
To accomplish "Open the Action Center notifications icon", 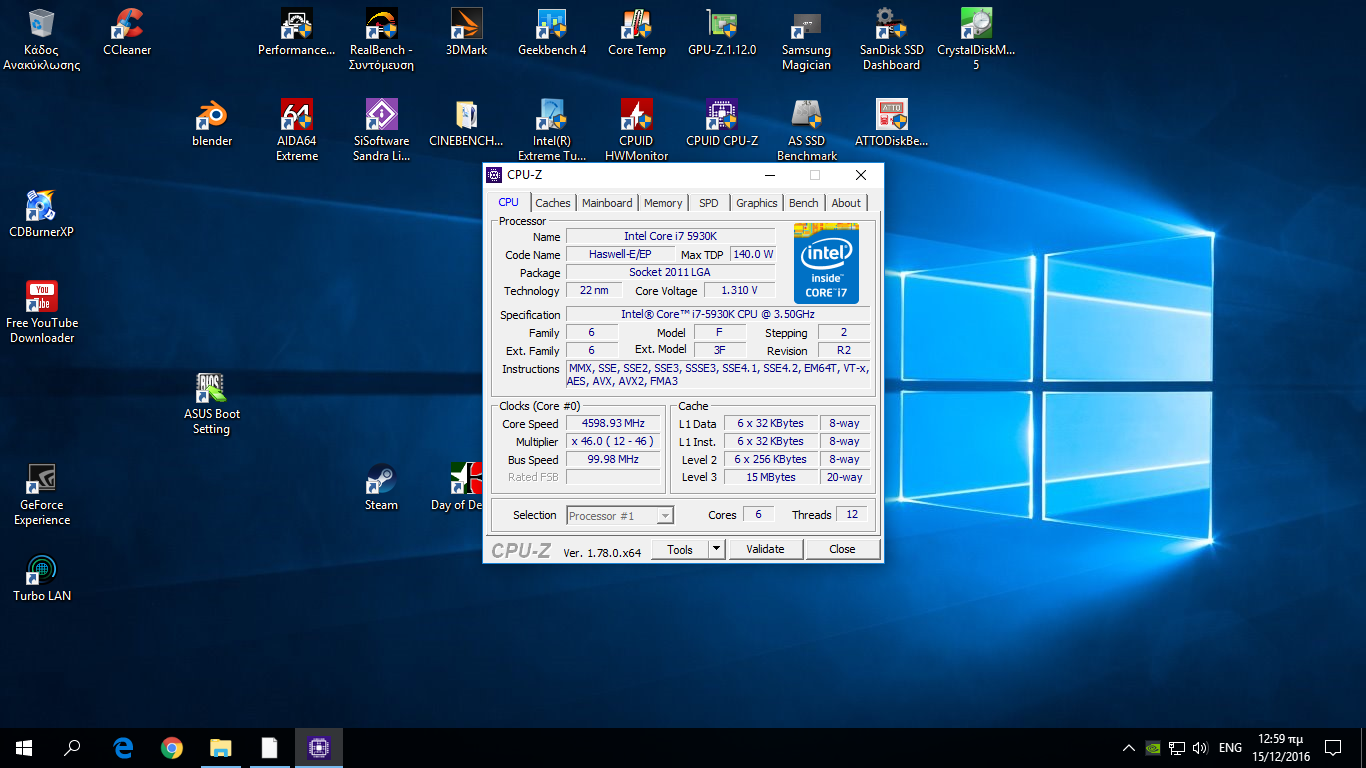I will click(x=1332, y=748).
